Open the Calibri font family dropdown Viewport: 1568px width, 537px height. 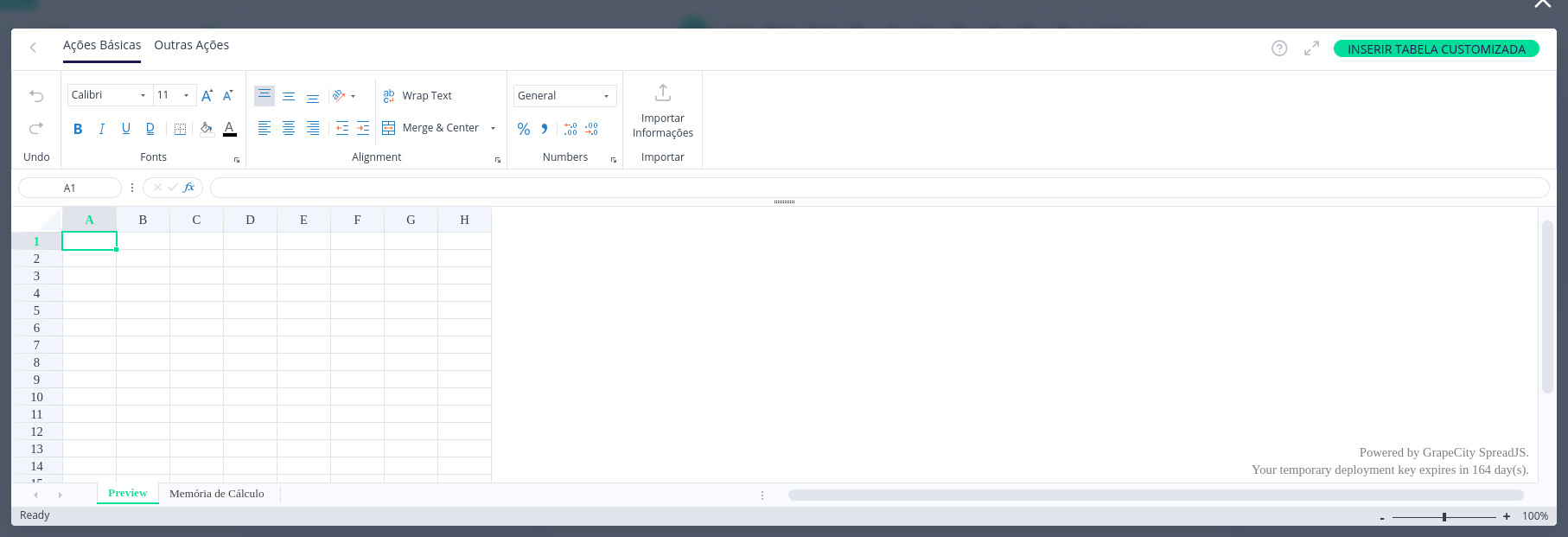pyautogui.click(x=109, y=95)
